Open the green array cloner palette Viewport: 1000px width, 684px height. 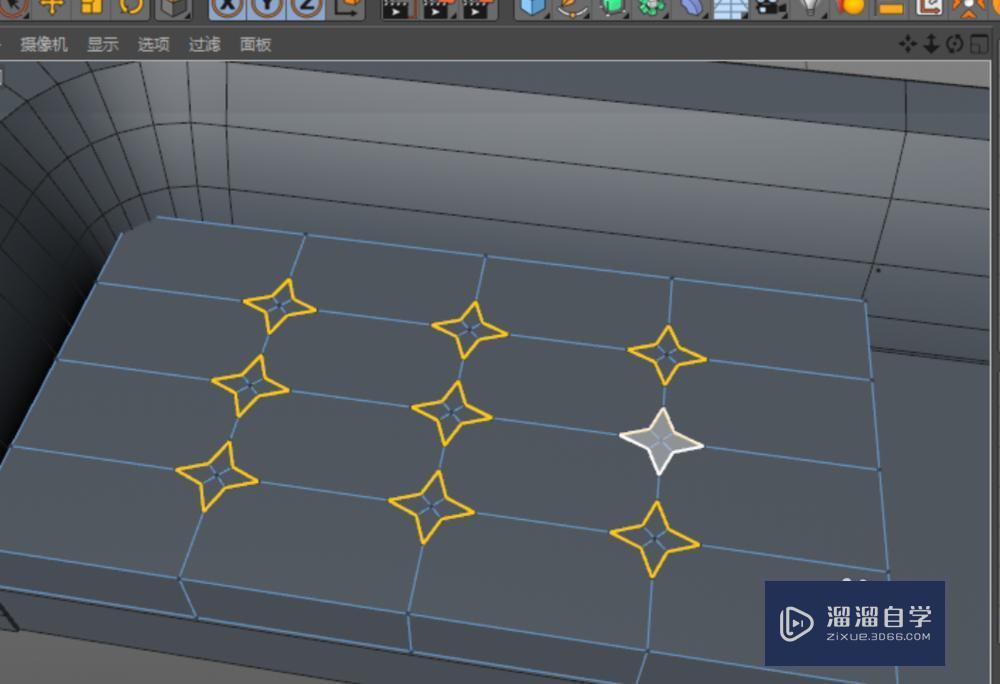652,7
